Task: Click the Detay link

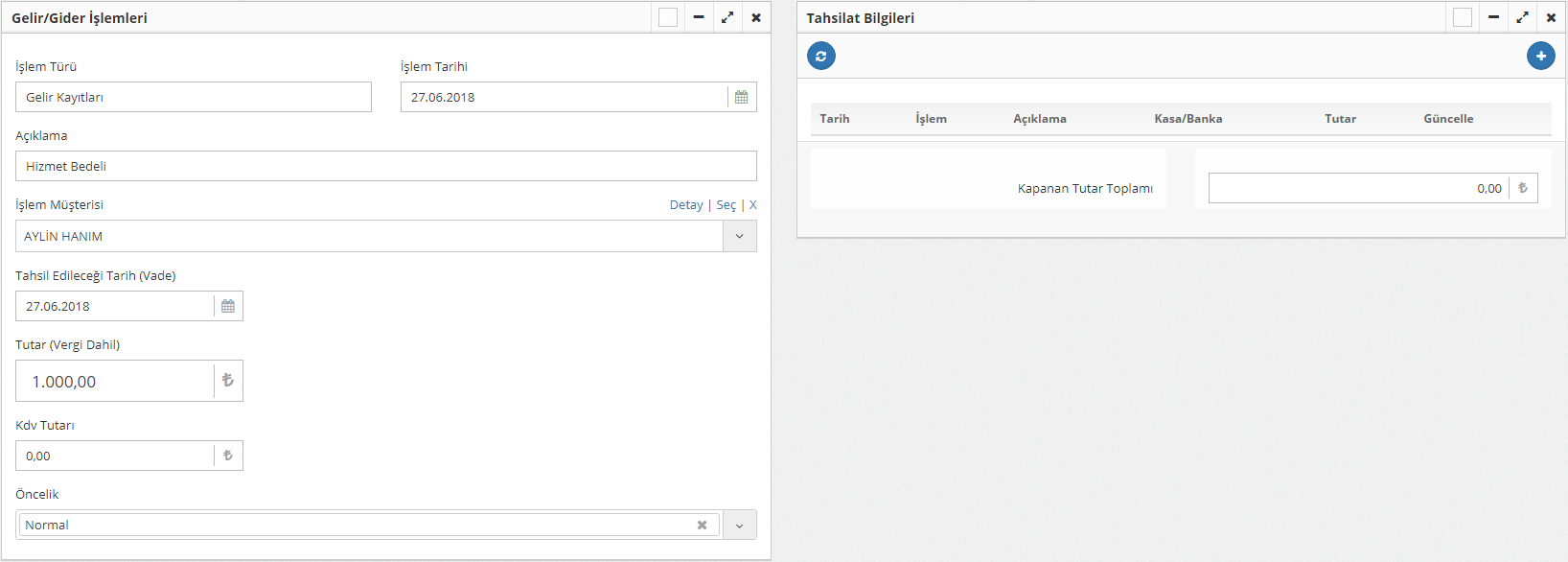Action: point(685,205)
